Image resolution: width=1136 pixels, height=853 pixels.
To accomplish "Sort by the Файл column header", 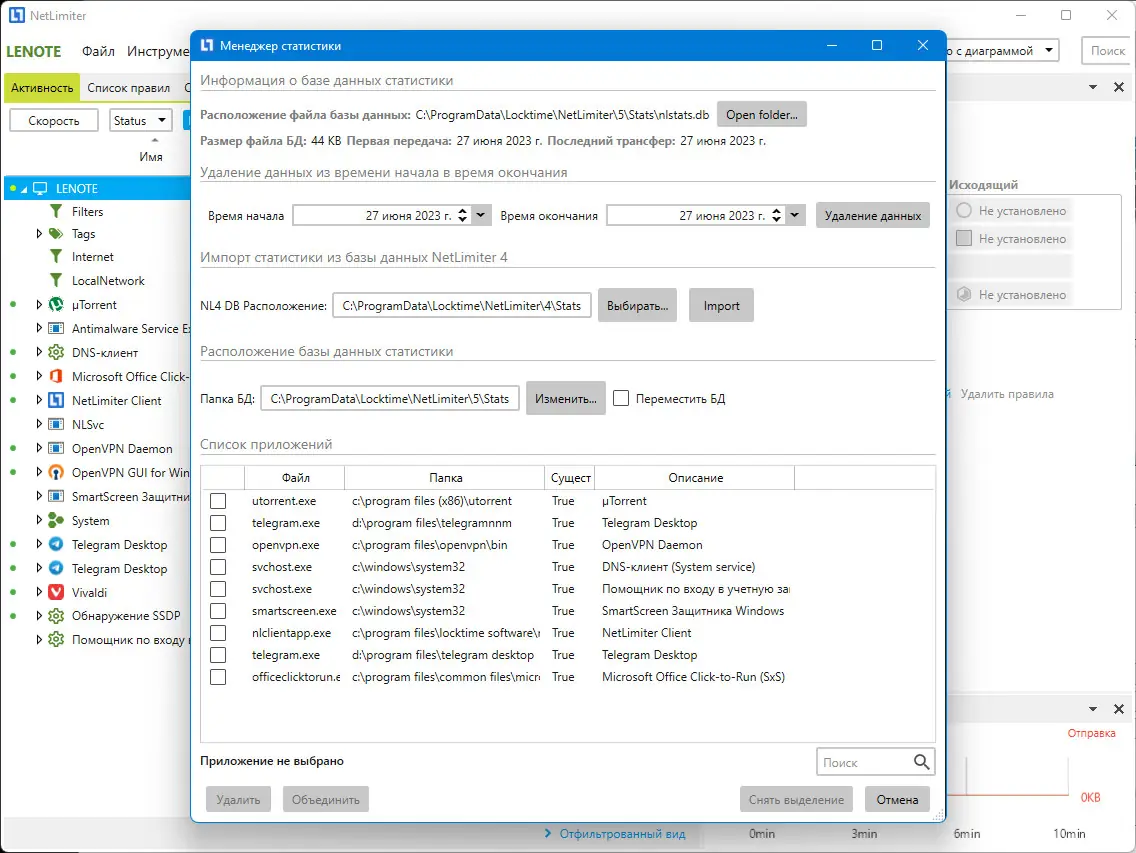I will (295, 478).
